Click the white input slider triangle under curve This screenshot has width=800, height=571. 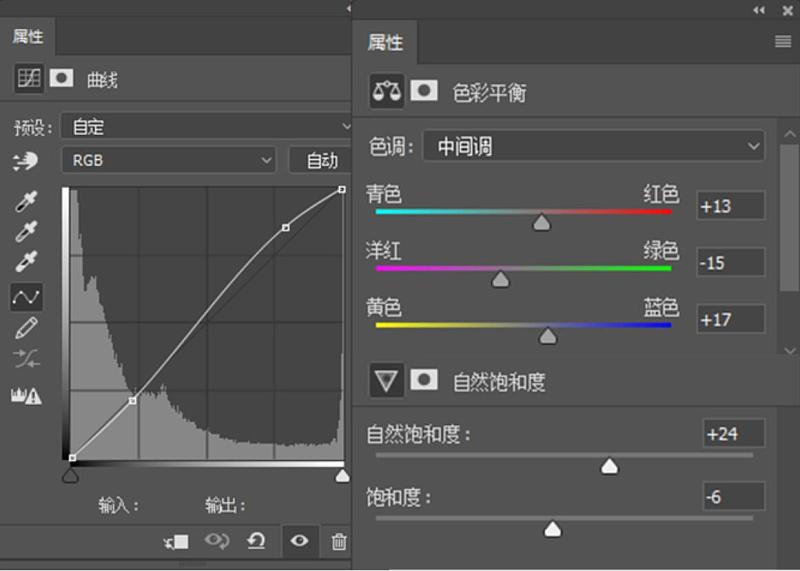tap(342, 476)
